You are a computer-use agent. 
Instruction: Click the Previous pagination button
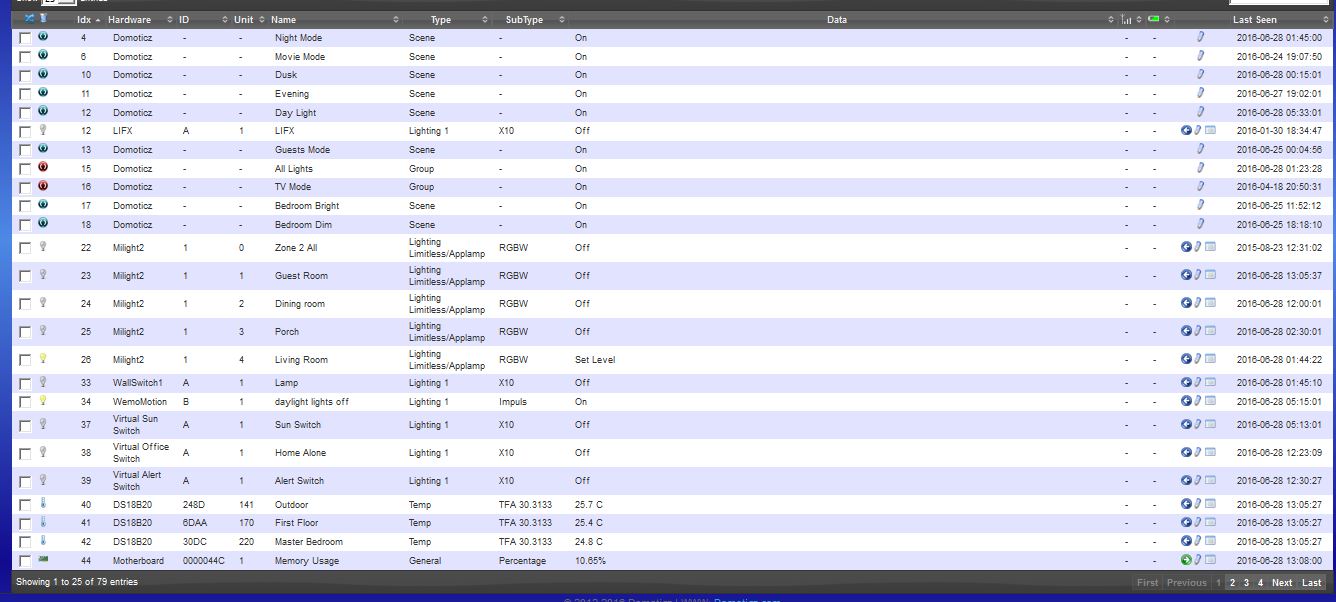[x=1187, y=582]
